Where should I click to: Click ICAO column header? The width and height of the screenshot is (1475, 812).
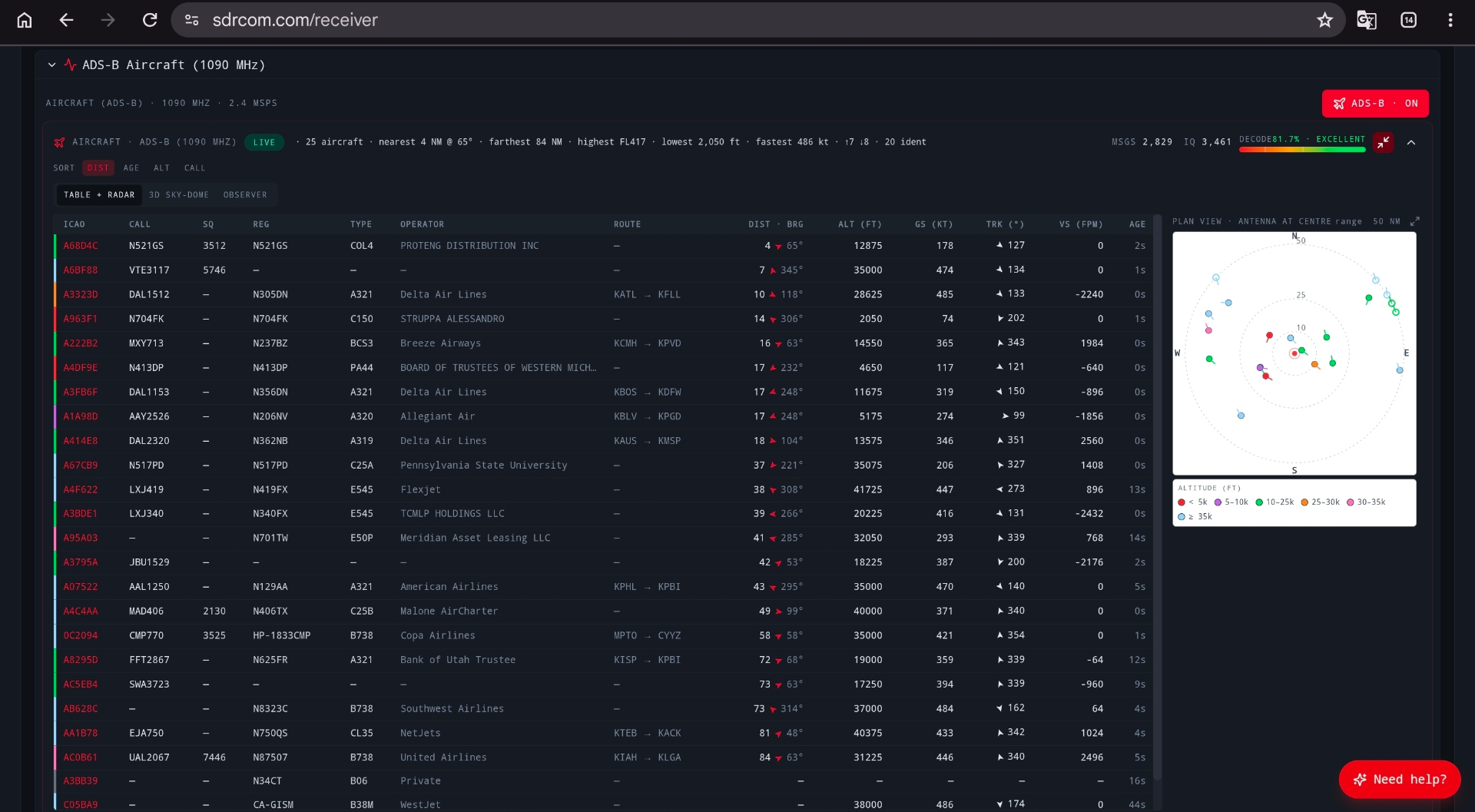pyautogui.click(x=75, y=224)
